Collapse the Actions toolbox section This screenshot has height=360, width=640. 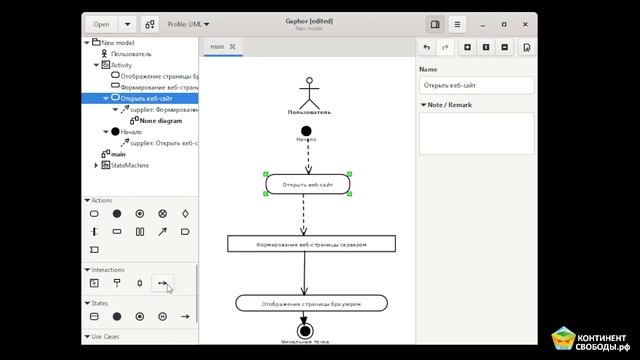point(87,200)
